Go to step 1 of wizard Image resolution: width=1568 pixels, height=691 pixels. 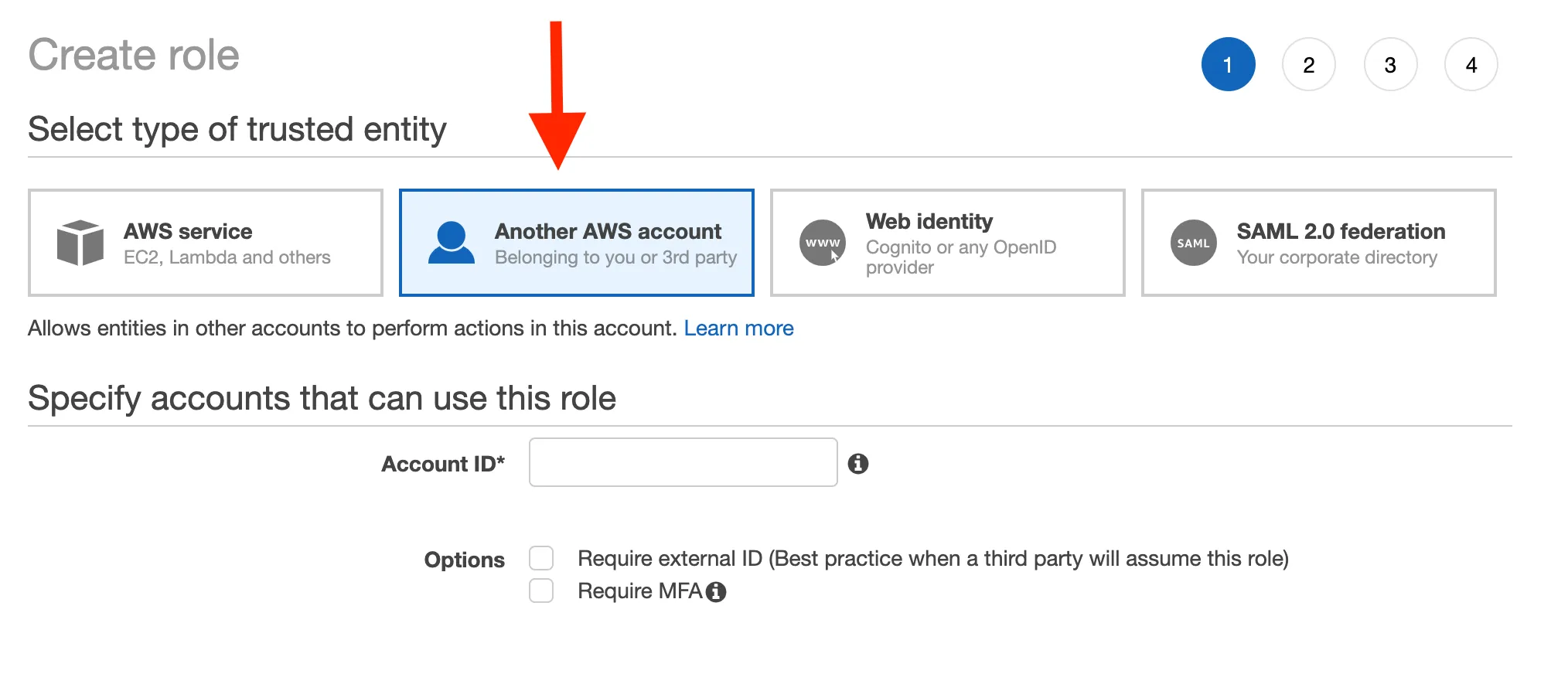click(x=1228, y=64)
